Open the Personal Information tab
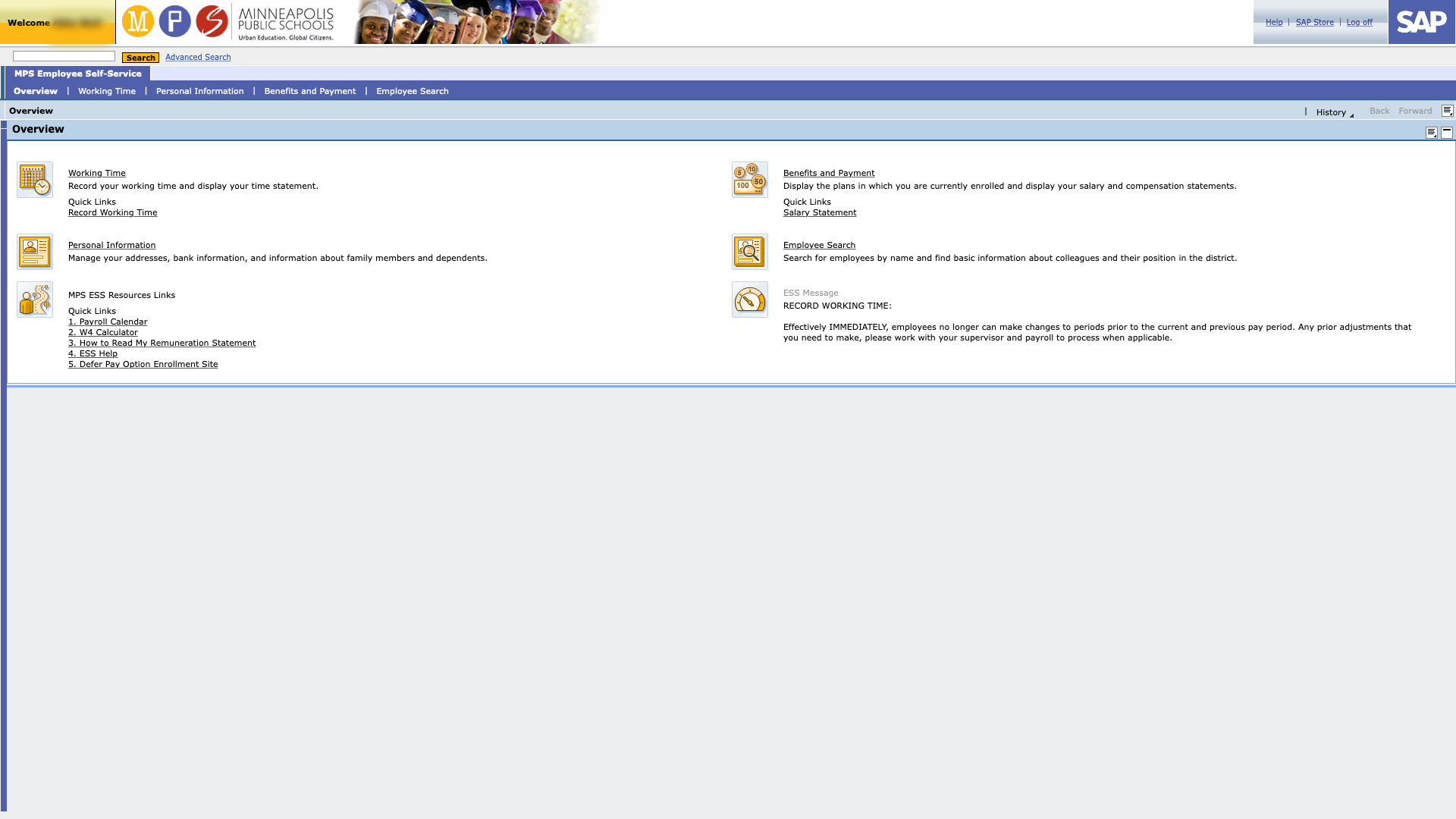The width and height of the screenshot is (1456, 819). pyautogui.click(x=200, y=91)
